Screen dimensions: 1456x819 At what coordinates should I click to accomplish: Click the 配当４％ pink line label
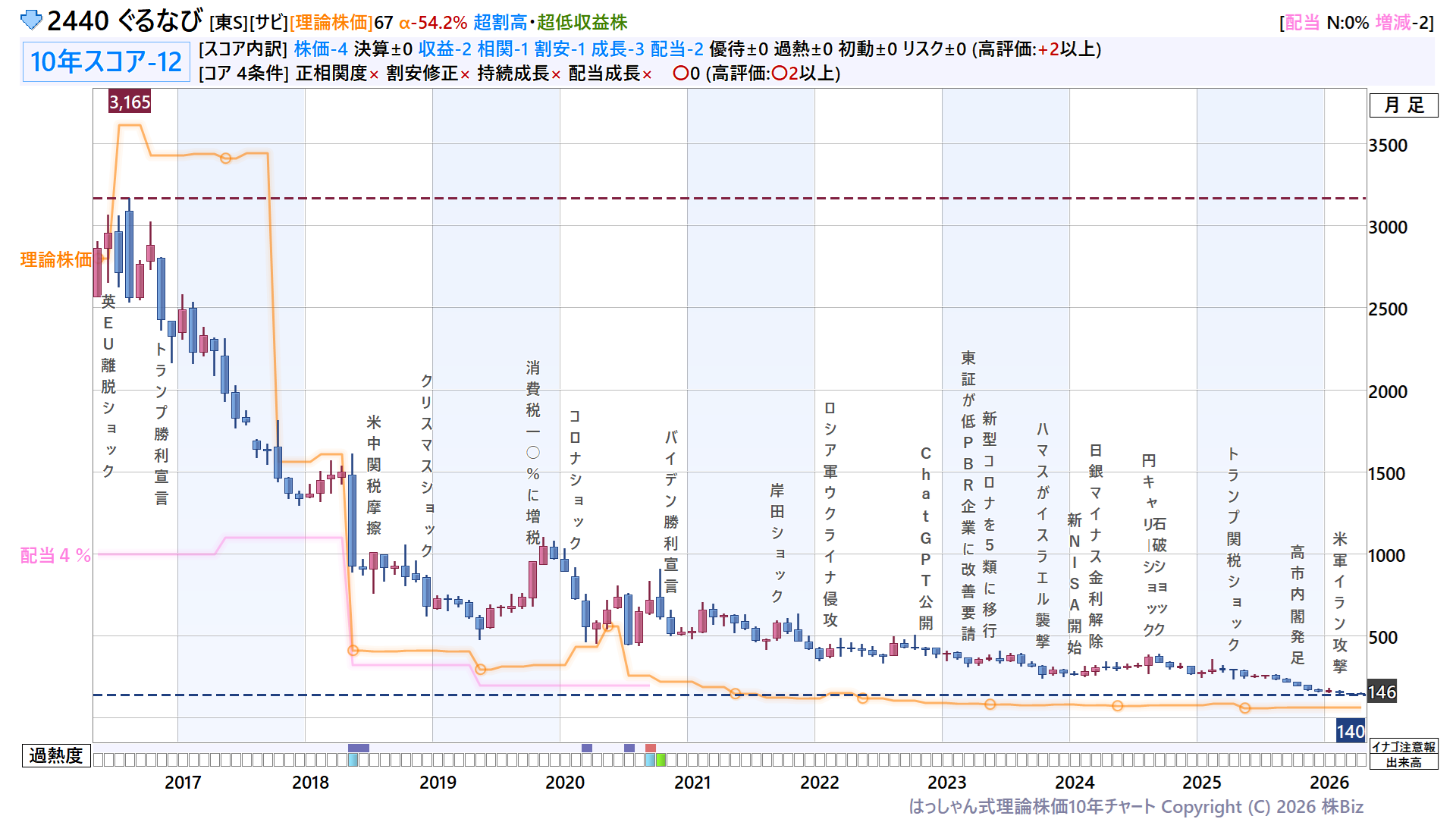(55, 555)
